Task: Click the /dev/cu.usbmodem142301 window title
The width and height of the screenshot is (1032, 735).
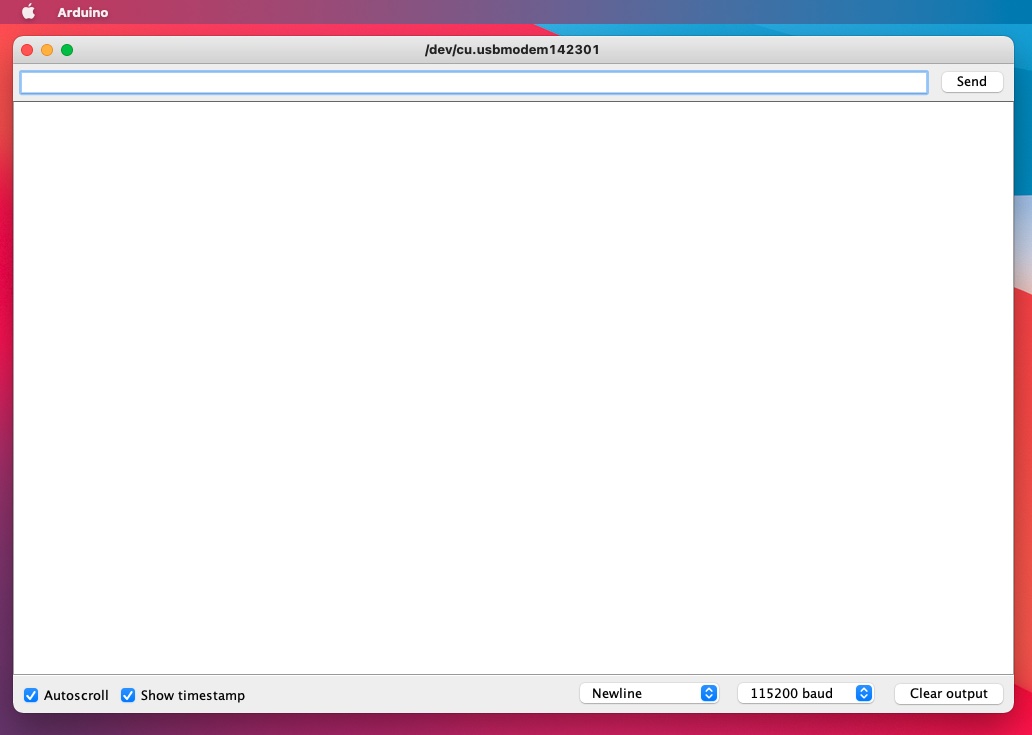Action: pyautogui.click(x=512, y=49)
